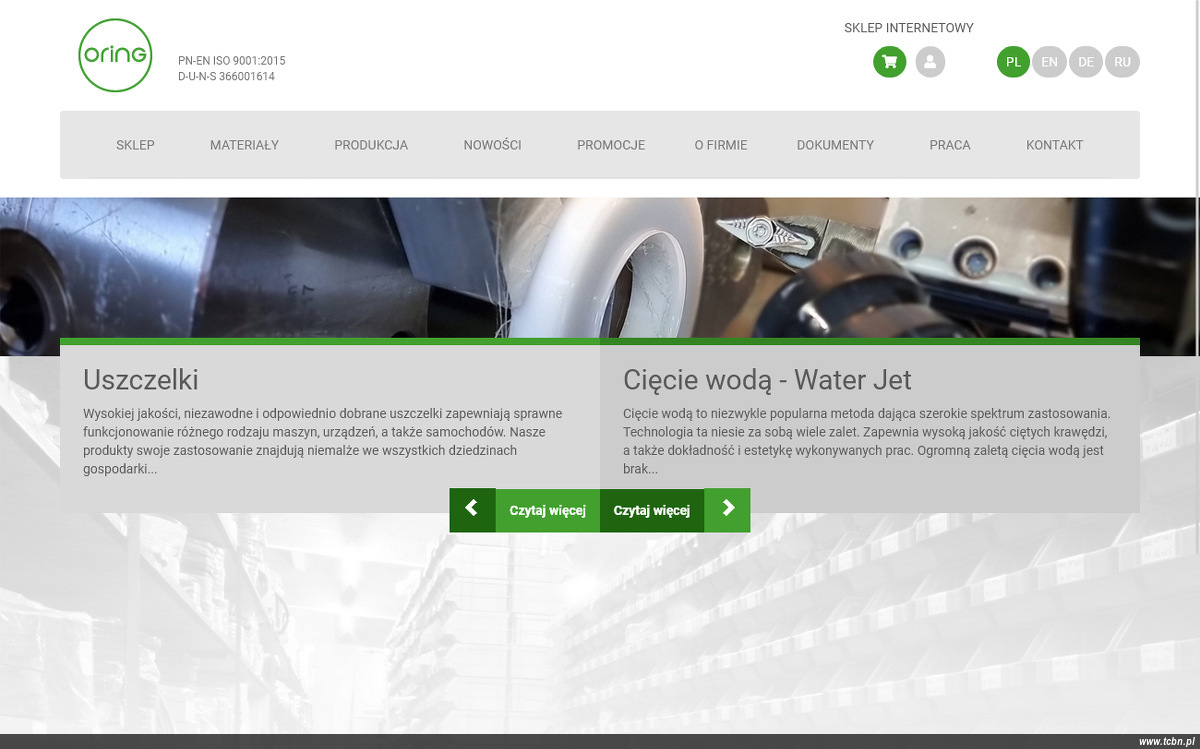Viewport: 1200px width, 749px height.
Task: Click the Oring logo
Action: 115,55
